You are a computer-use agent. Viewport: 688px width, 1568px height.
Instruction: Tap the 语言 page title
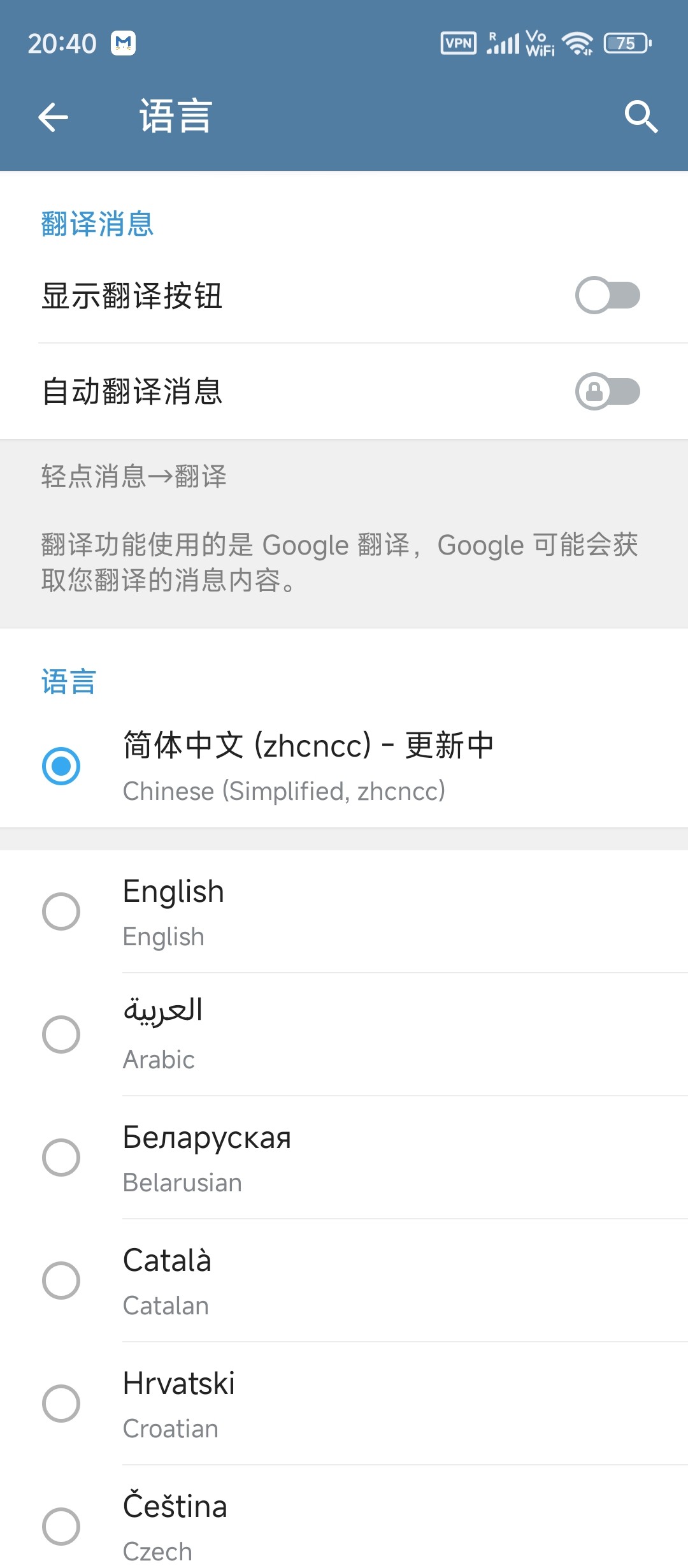point(176,117)
